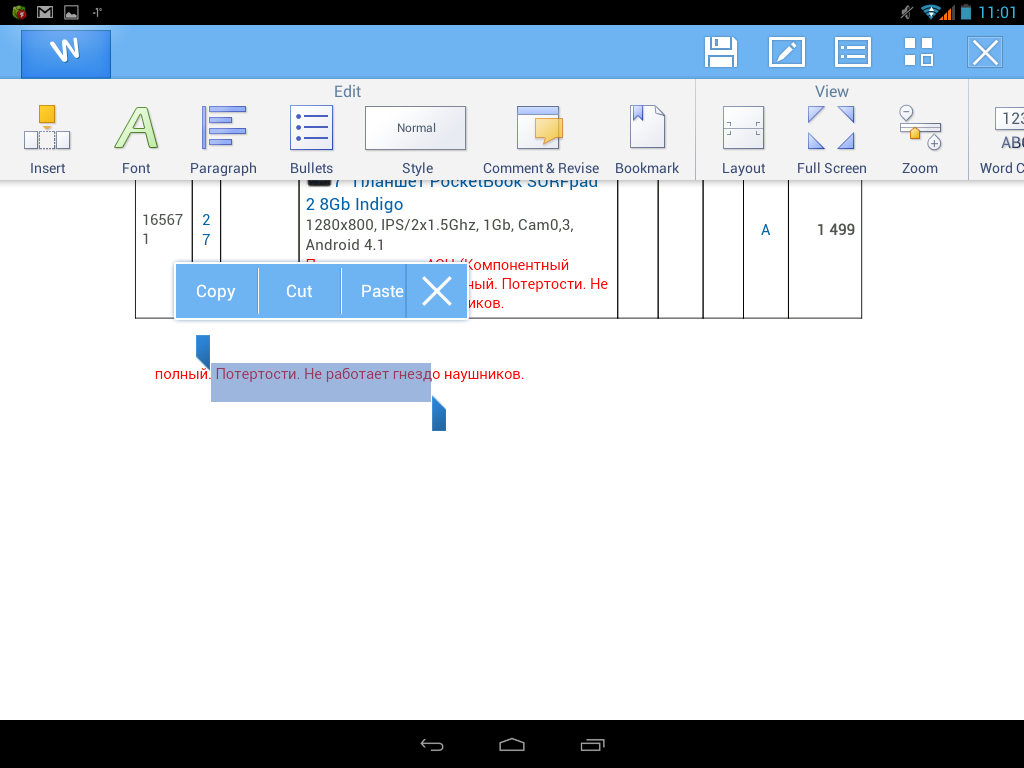
Task: Save the document with floppy icon
Action: 721,52
